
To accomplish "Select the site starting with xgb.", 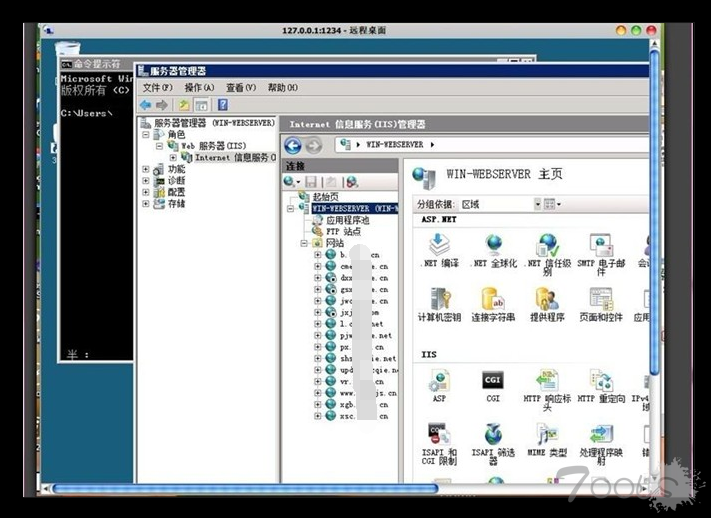I will (x=364, y=405).
